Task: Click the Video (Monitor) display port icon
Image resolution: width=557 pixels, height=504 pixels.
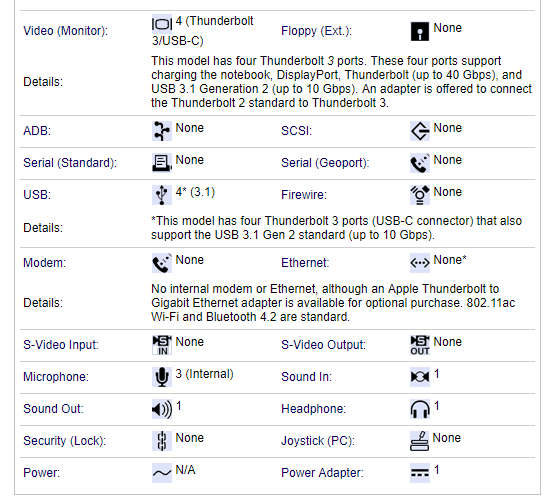Action: point(162,24)
